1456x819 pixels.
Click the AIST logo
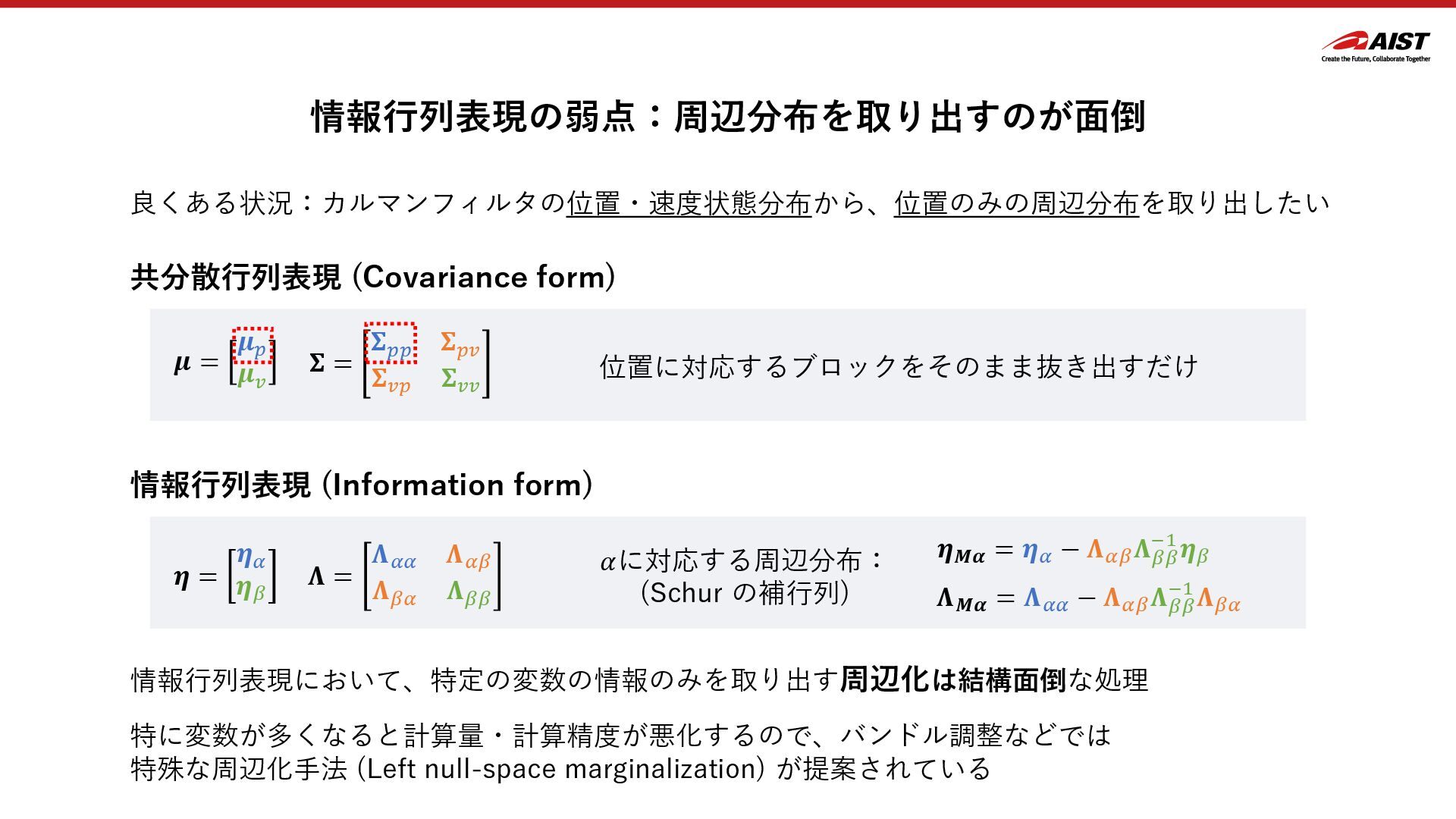click(1376, 45)
